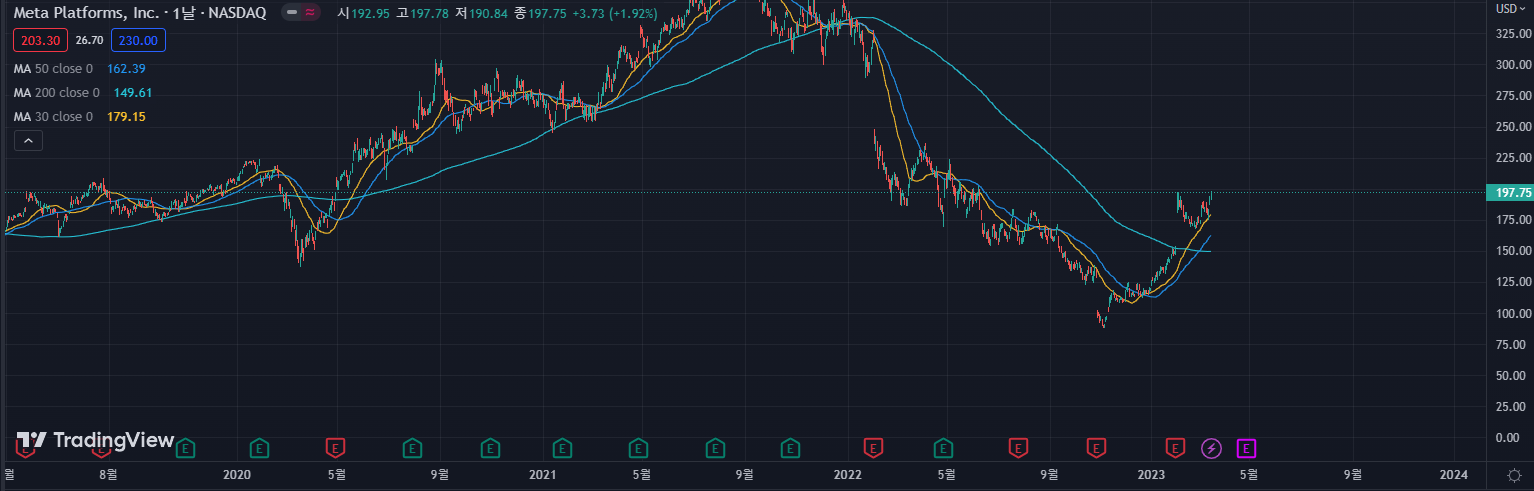Click the 162.39 MA value
This screenshot has width=1534, height=491.
click(126, 69)
